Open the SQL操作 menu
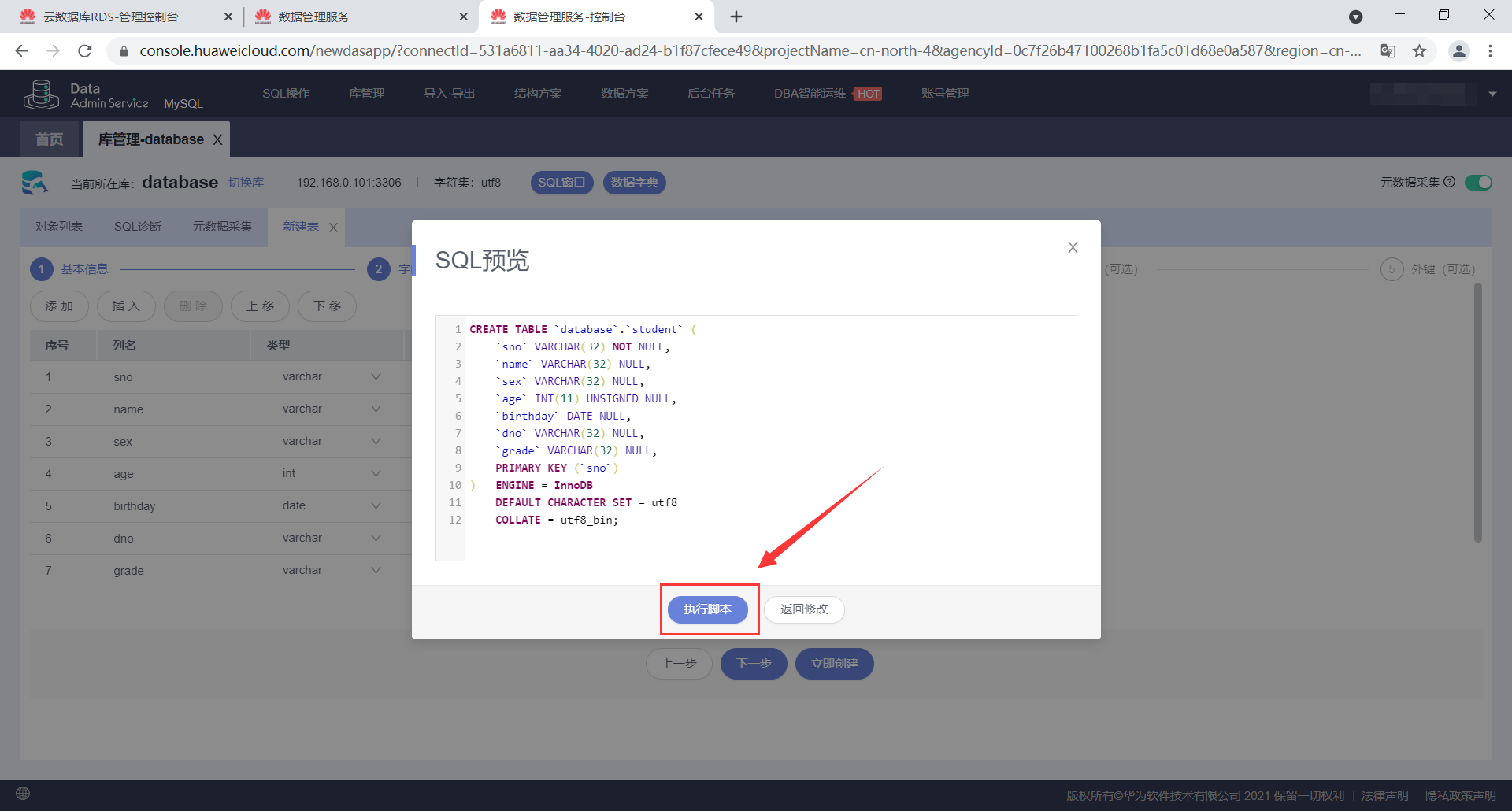Viewport: 1512px width, 811px height. (x=286, y=94)
